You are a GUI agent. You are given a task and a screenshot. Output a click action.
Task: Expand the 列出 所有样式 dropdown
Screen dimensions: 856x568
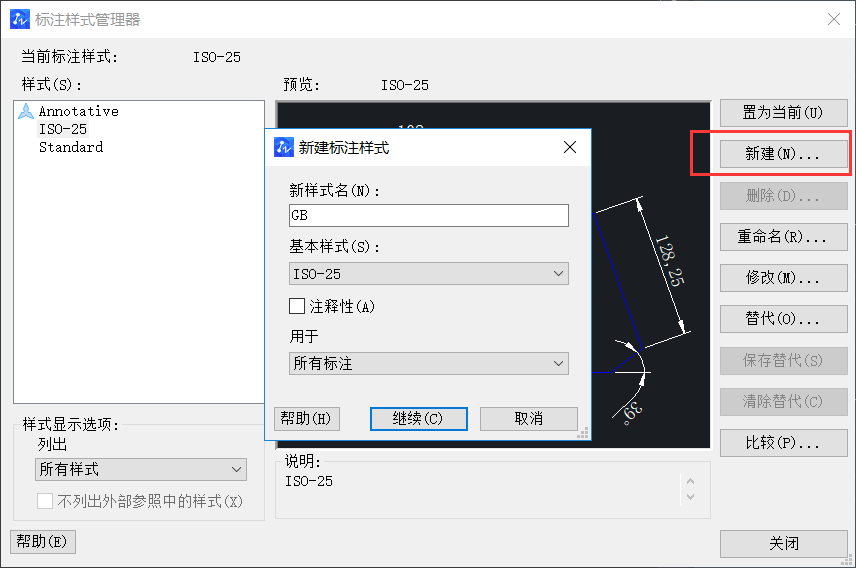(x=140, y=469)
